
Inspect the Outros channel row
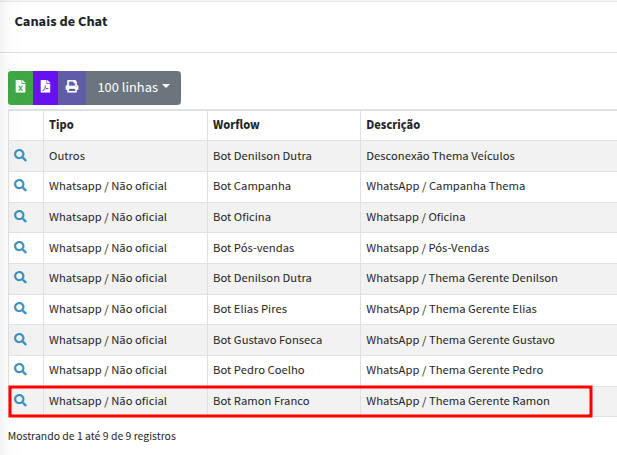tap(20, 156)
